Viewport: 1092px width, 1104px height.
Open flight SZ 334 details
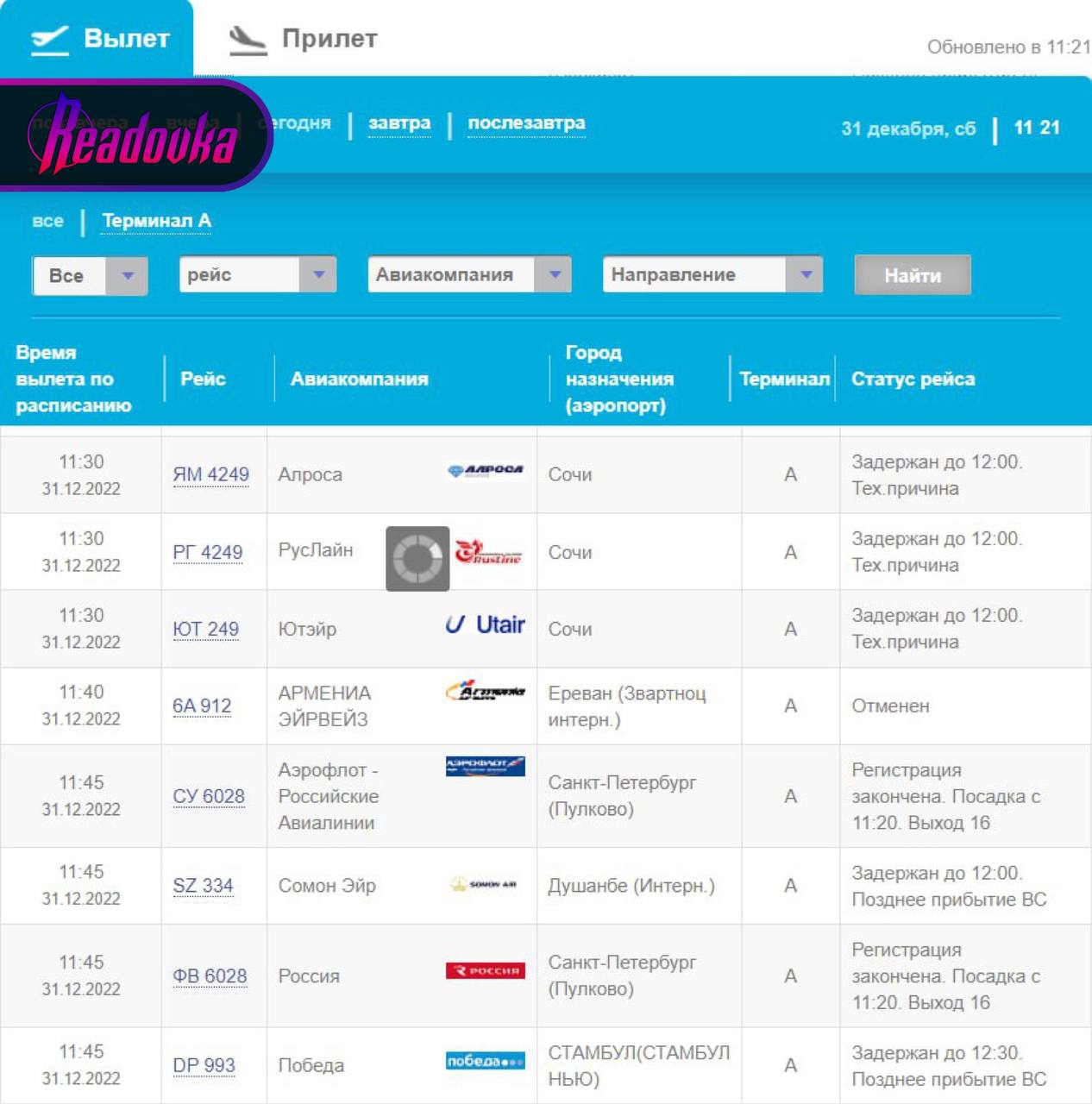[203, 886]
